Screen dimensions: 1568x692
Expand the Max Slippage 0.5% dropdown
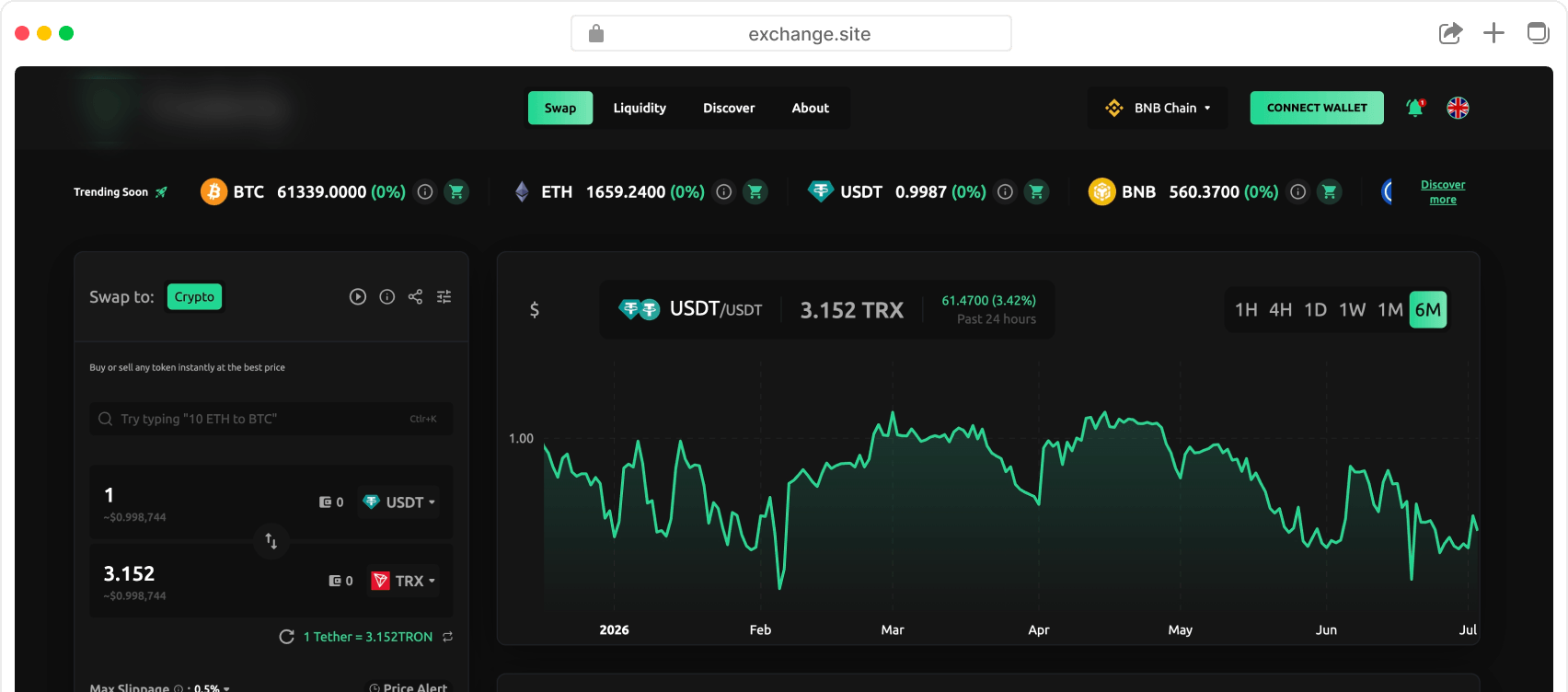(212, 688)
